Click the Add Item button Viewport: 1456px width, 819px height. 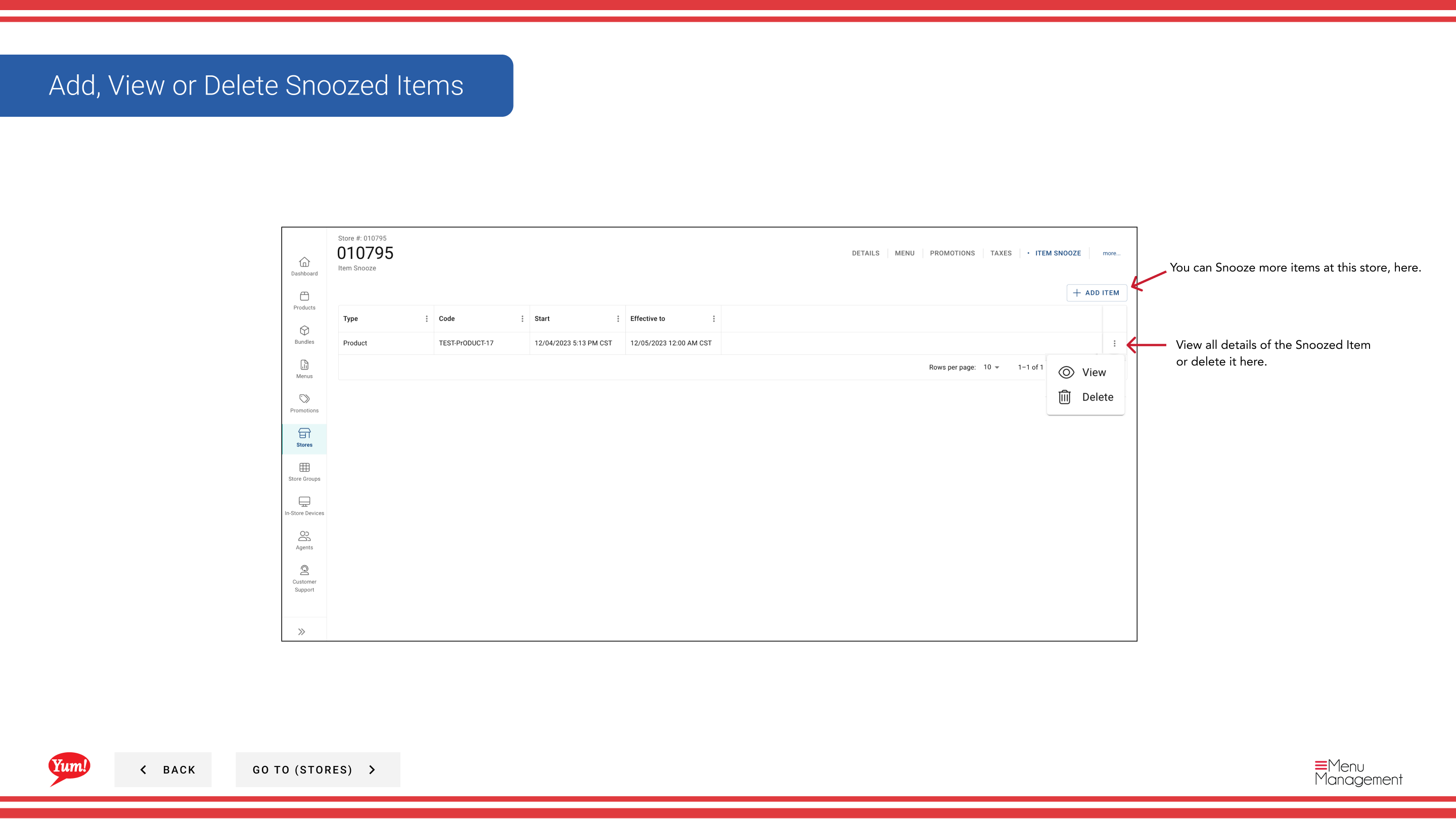click(1096, 293)
